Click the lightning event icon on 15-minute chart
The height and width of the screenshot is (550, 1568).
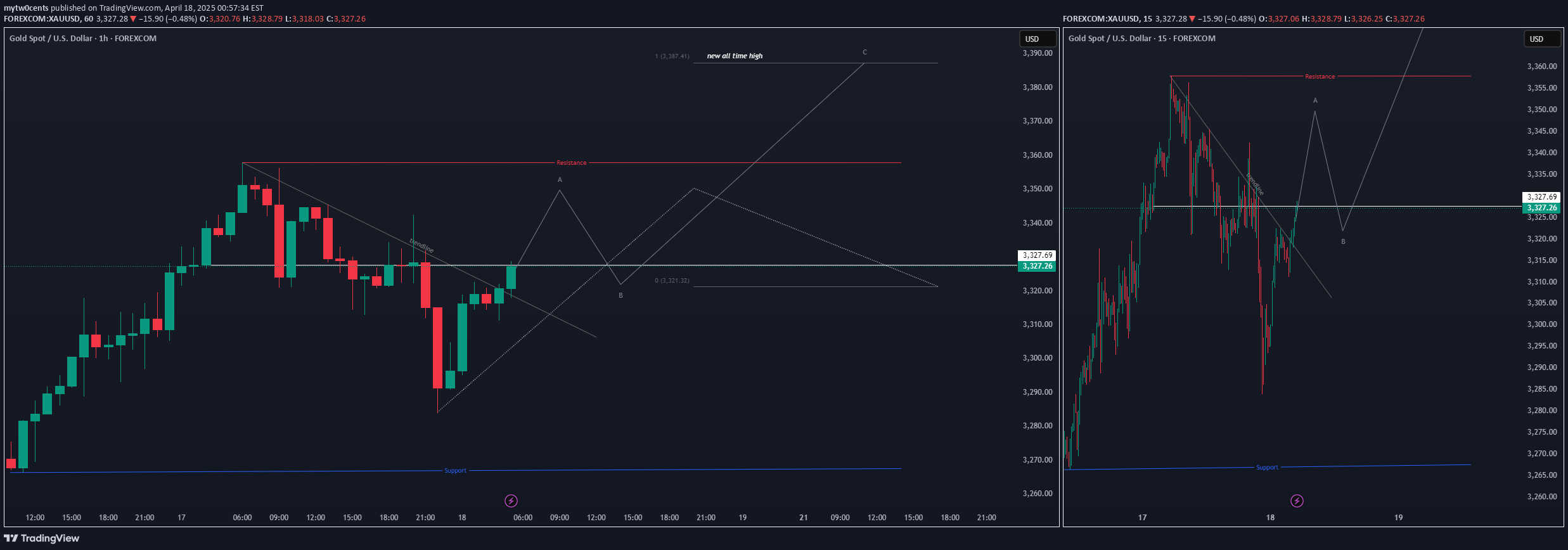tap(1297, 501)
